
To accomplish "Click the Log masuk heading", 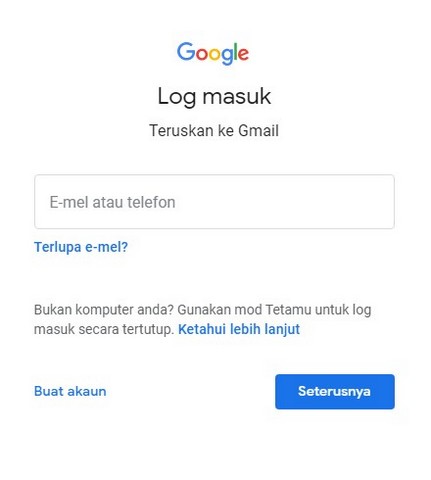I will pyautogui.click(x=214, y=97).
